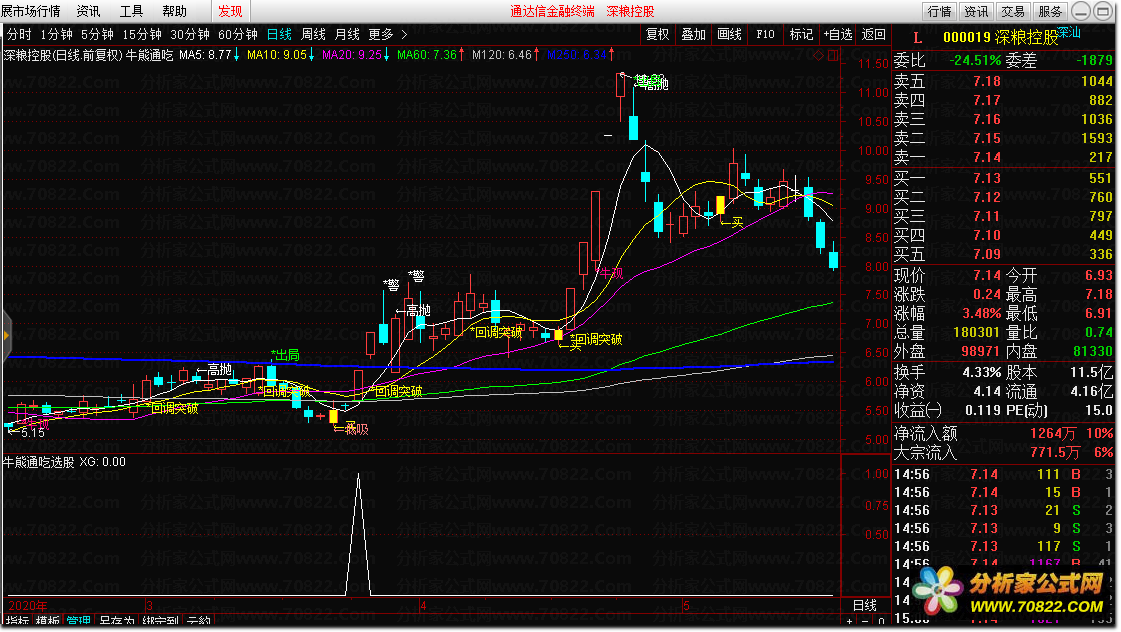The image size is (1121, 632).
Task: Click the MA20: 9.25 indicator label
Action: 352,54
